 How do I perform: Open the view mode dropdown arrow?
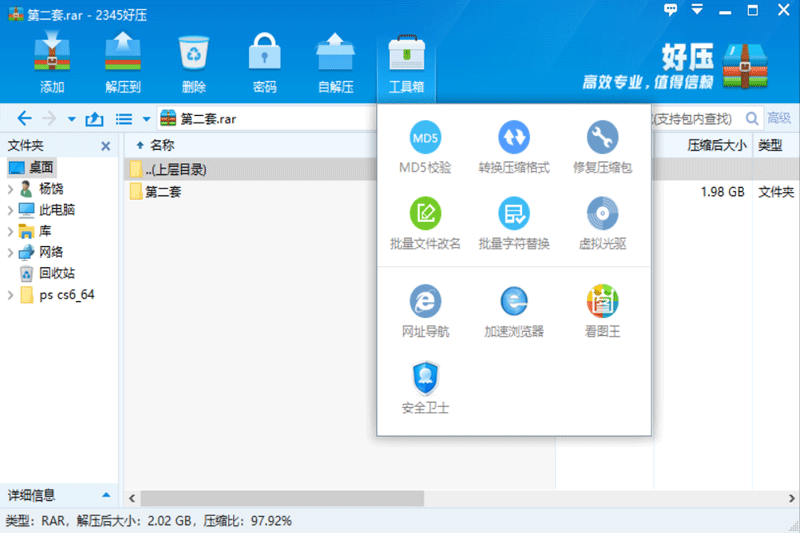147,119
